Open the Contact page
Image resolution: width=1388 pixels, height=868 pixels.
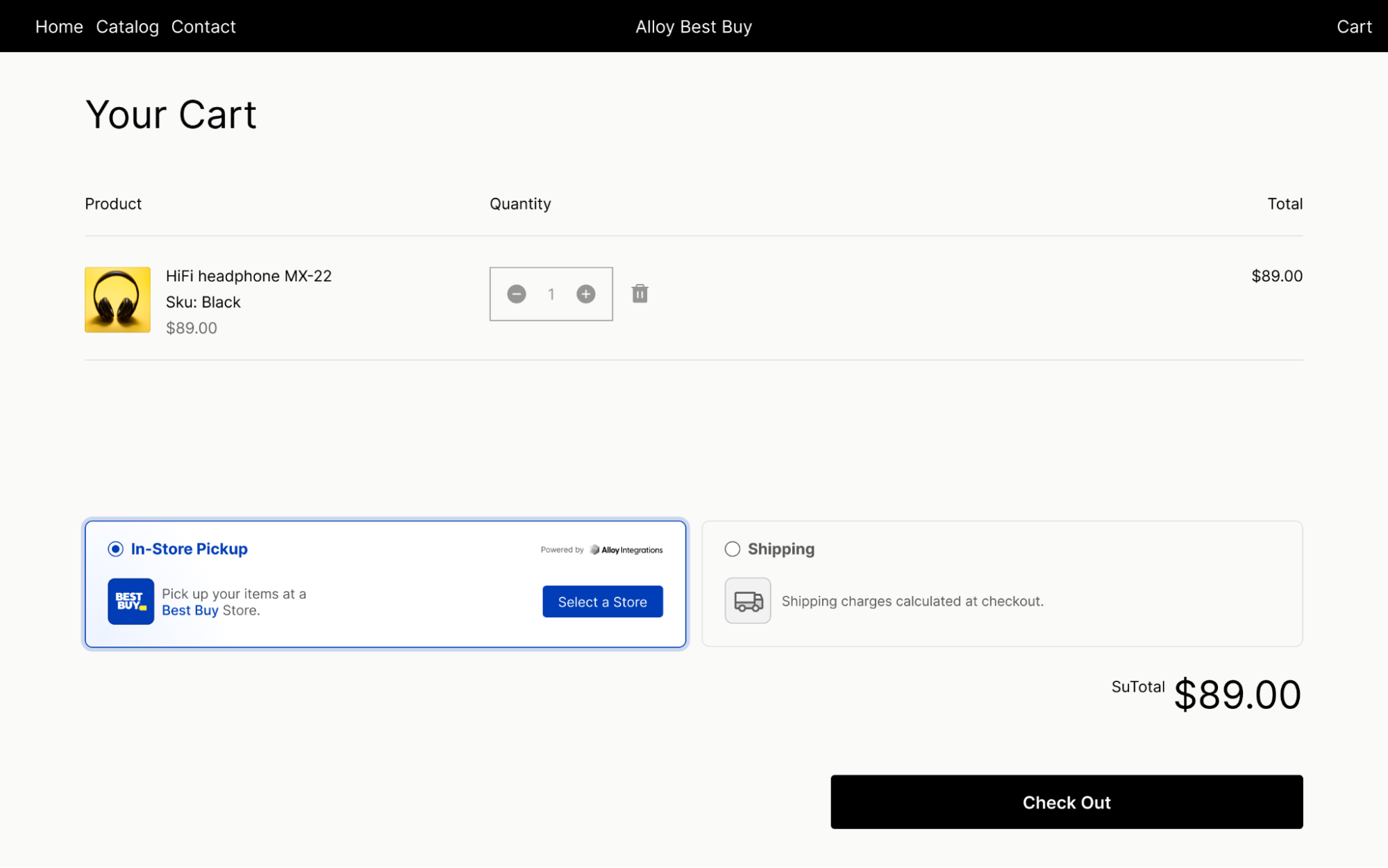(x=203, y=26)
